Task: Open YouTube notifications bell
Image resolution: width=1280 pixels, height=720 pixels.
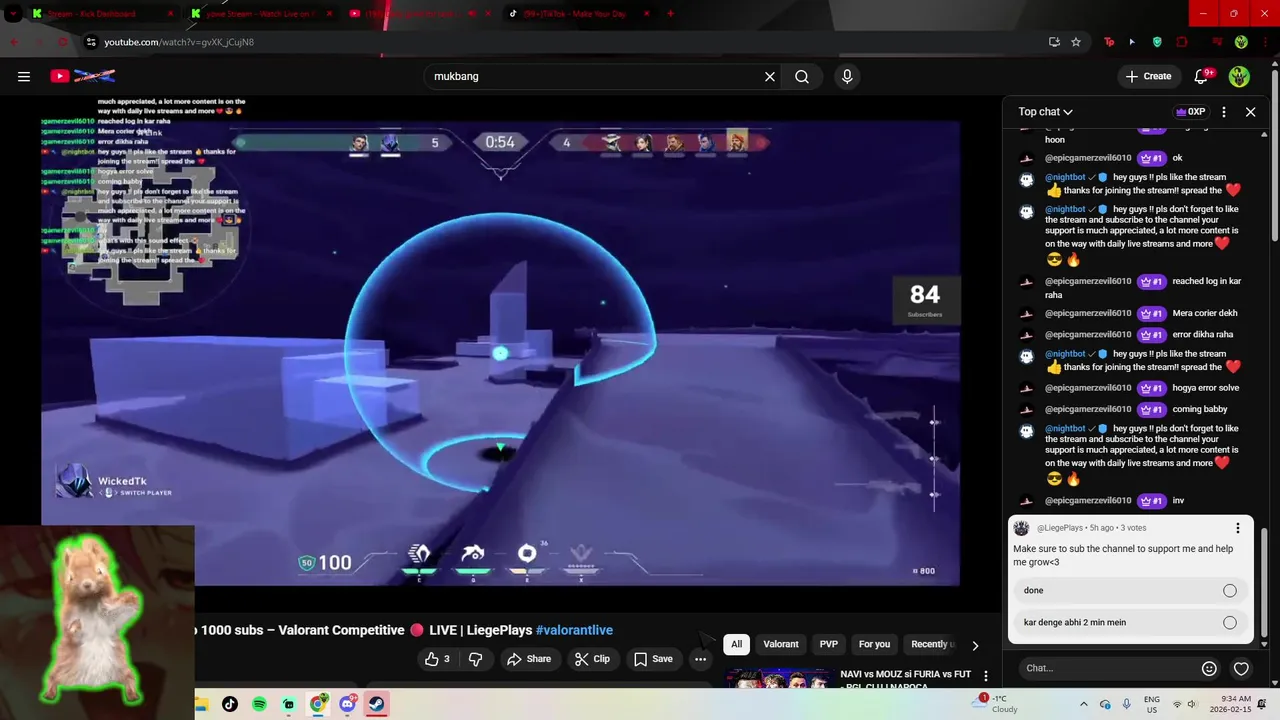Action: pos(1203,76)
